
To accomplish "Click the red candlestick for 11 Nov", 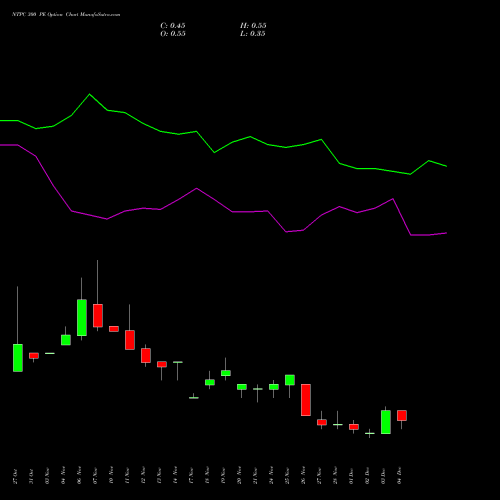I will coord(130,340).
